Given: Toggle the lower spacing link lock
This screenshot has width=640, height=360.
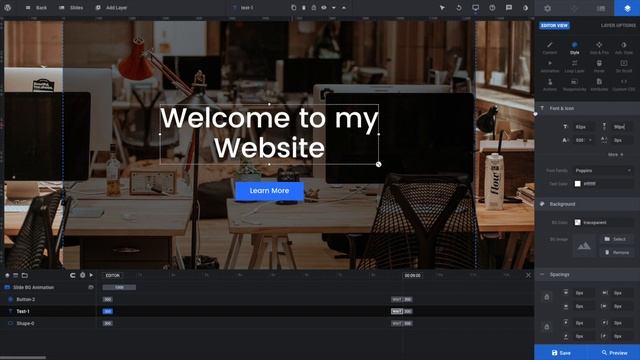Looking at the screenshot, I should click(x=547, y=327).
